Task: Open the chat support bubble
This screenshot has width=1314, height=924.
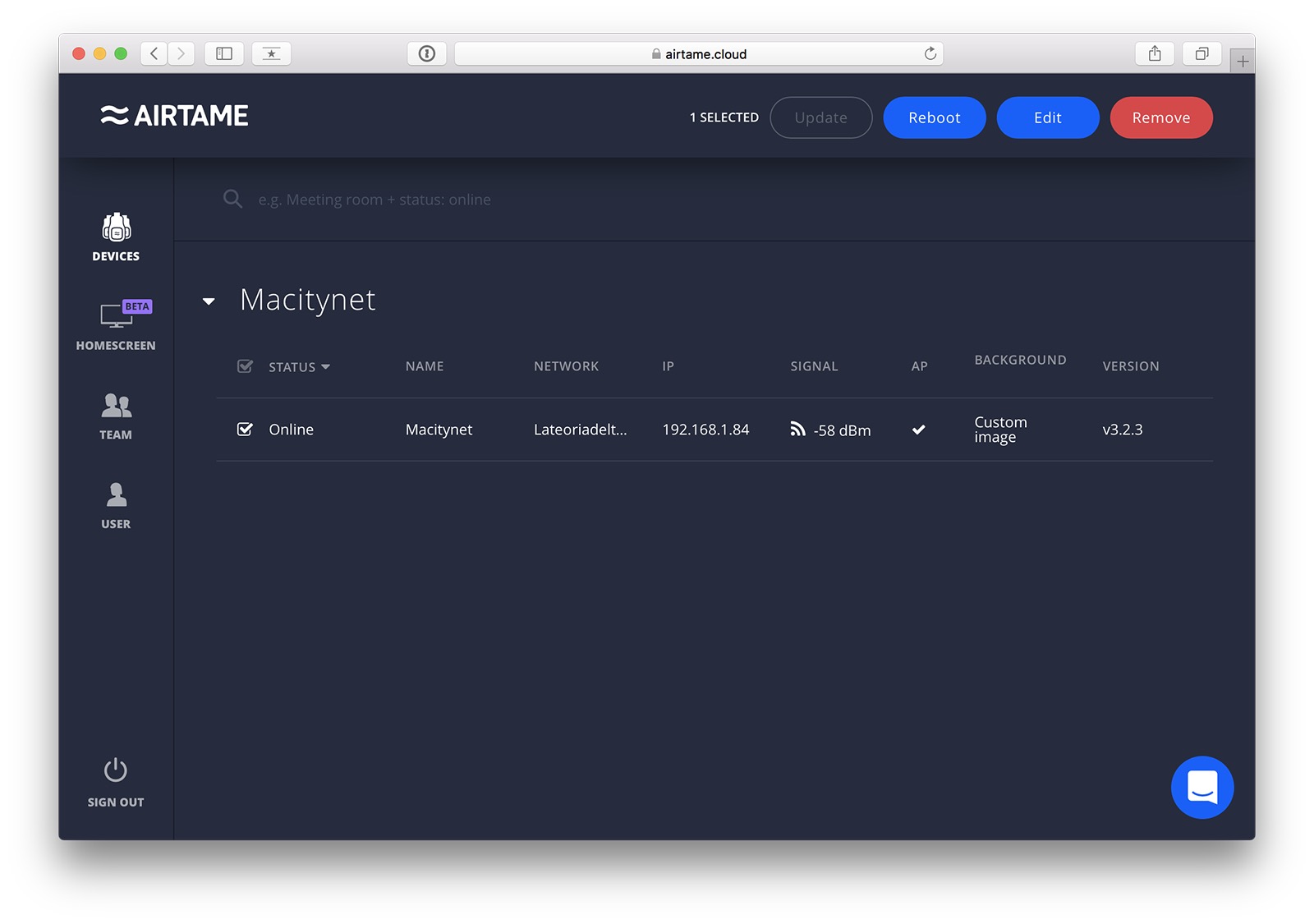Action: click(1202, 788)
